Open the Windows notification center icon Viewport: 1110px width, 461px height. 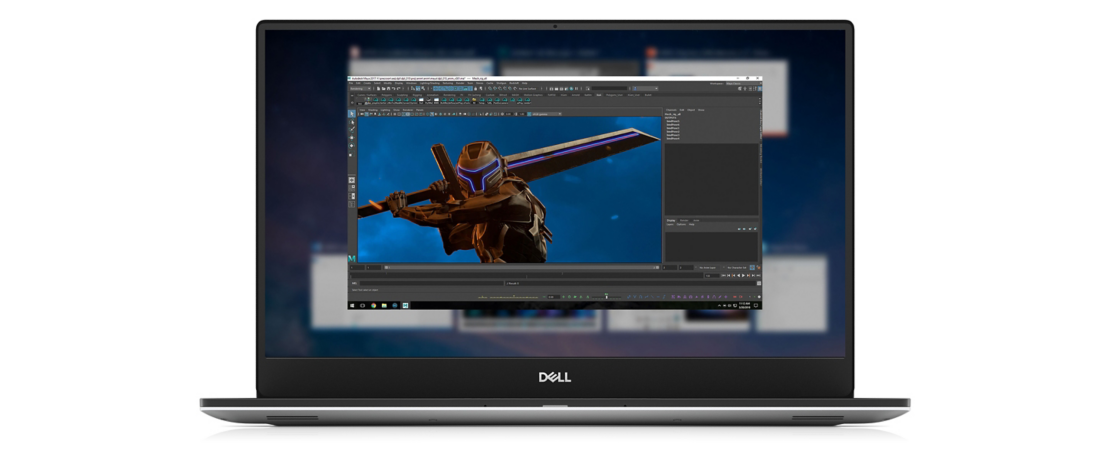(755, 305)
